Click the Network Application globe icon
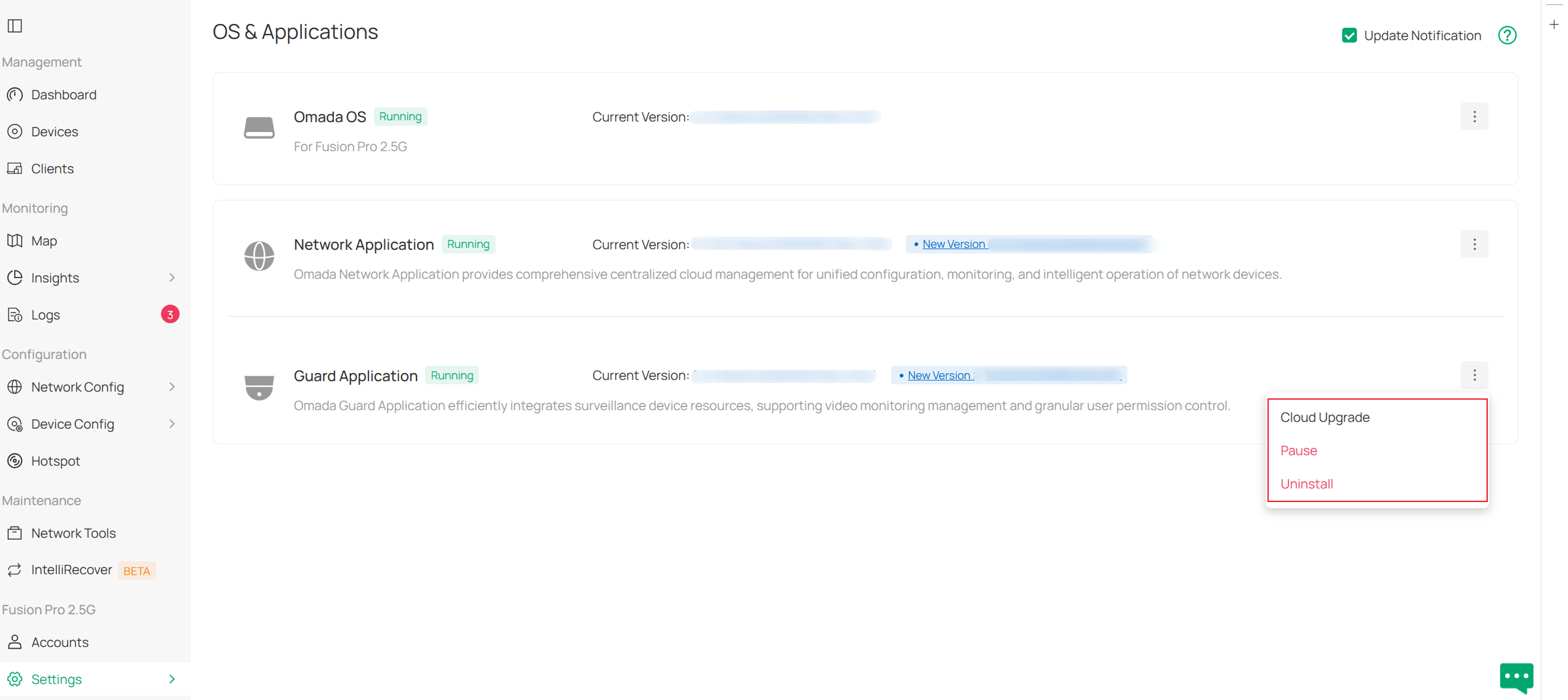 [x=259, y=256]
